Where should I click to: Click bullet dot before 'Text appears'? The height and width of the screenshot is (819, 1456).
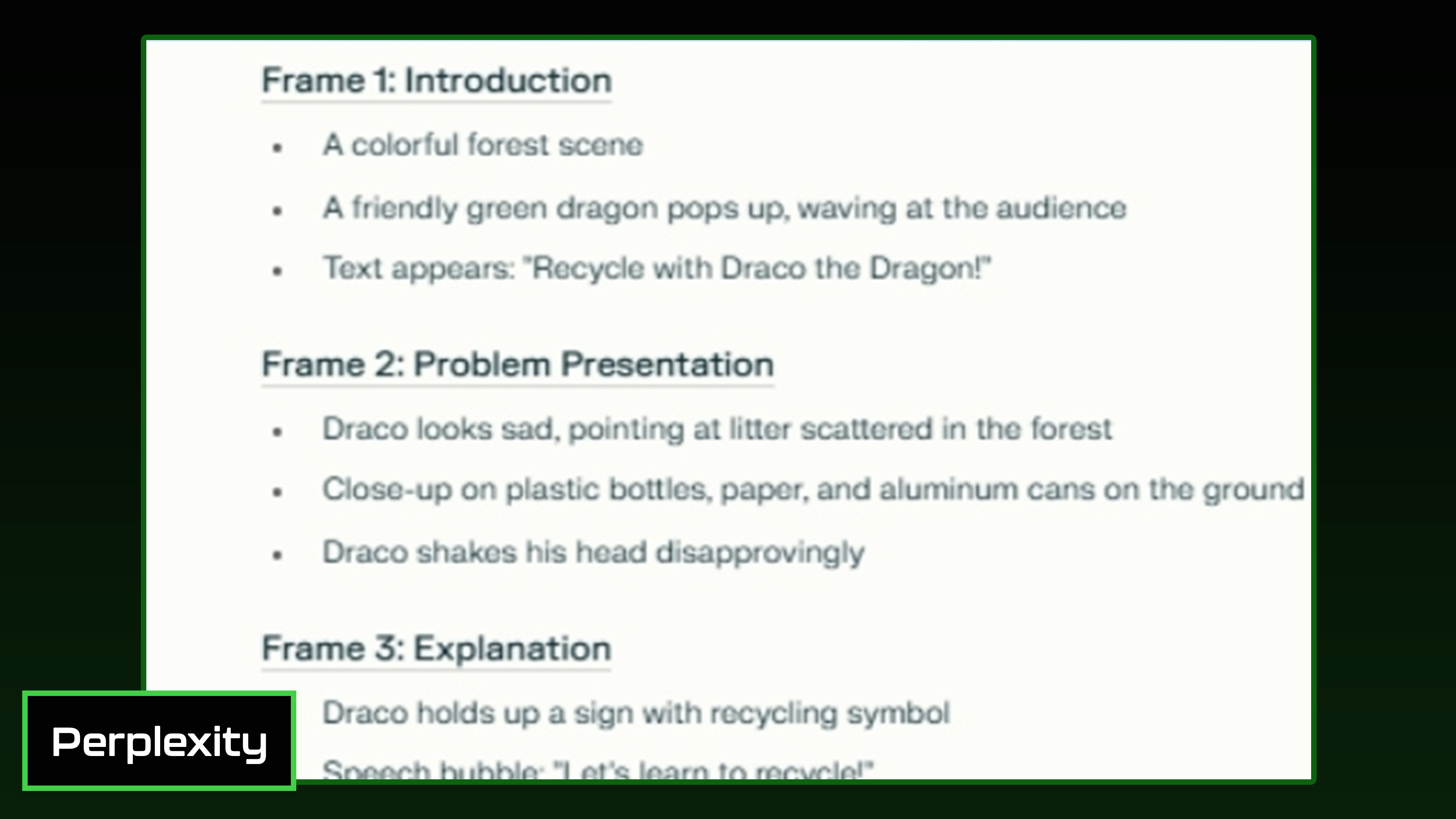coord(277,271)
